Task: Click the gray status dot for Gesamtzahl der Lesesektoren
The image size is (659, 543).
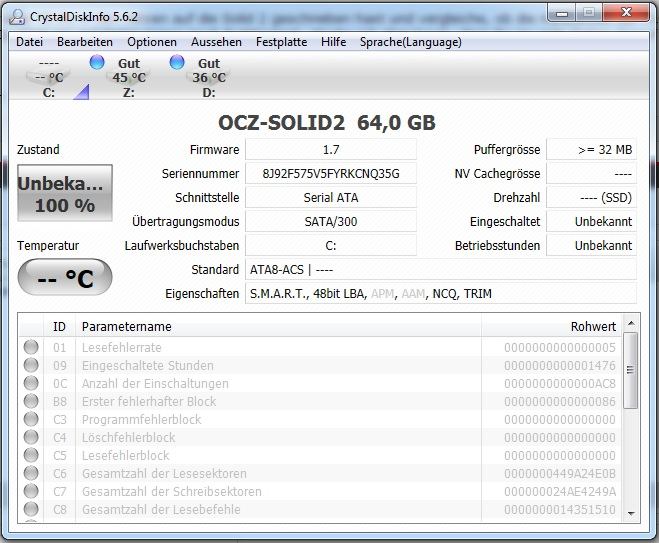Action: tap(31, 473)
